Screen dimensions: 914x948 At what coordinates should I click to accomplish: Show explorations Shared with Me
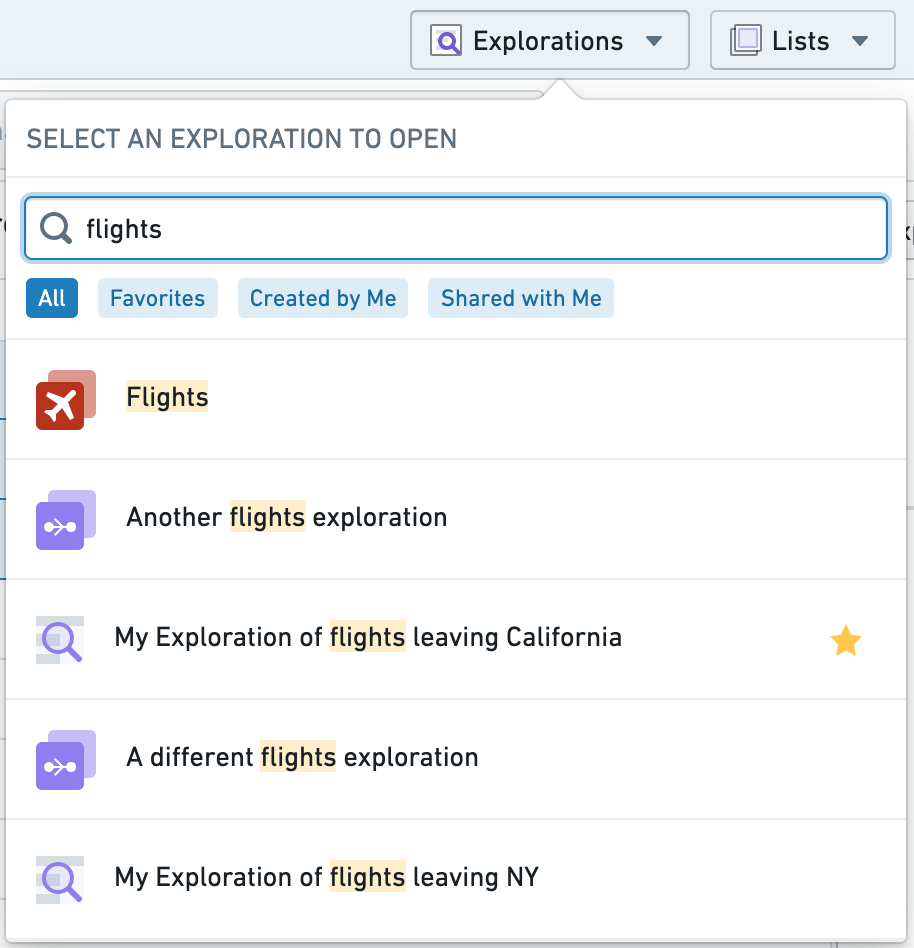521,298
